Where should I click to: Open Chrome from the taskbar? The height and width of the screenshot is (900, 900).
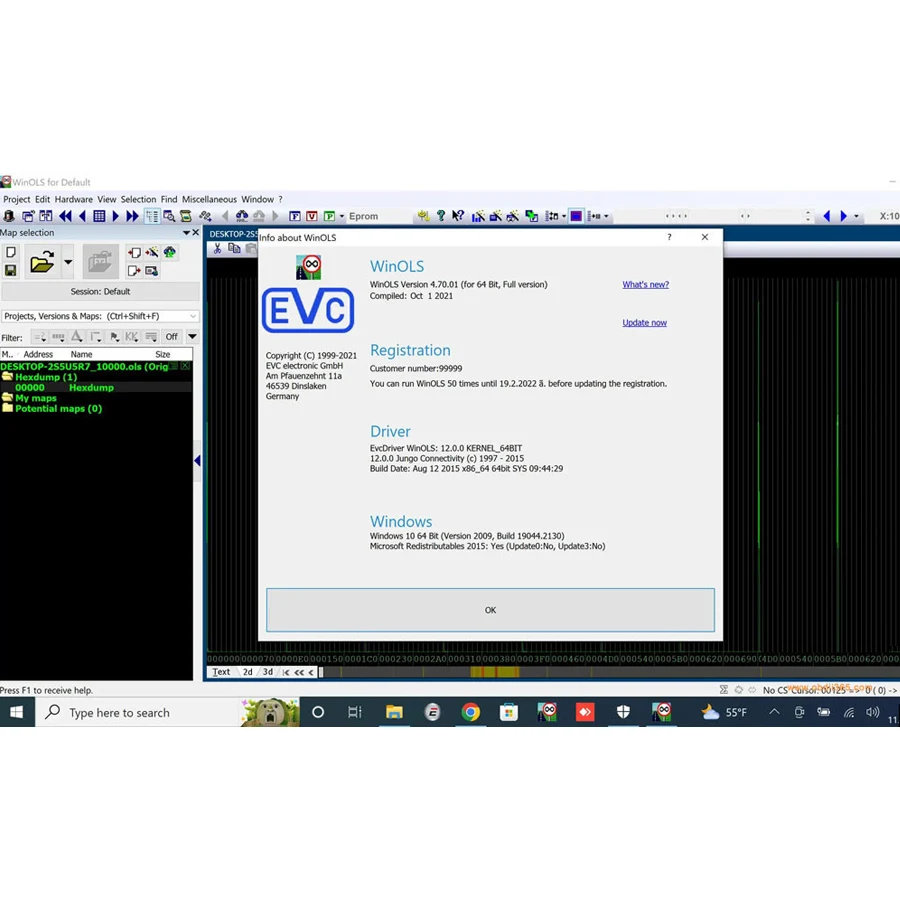[471, 712]
